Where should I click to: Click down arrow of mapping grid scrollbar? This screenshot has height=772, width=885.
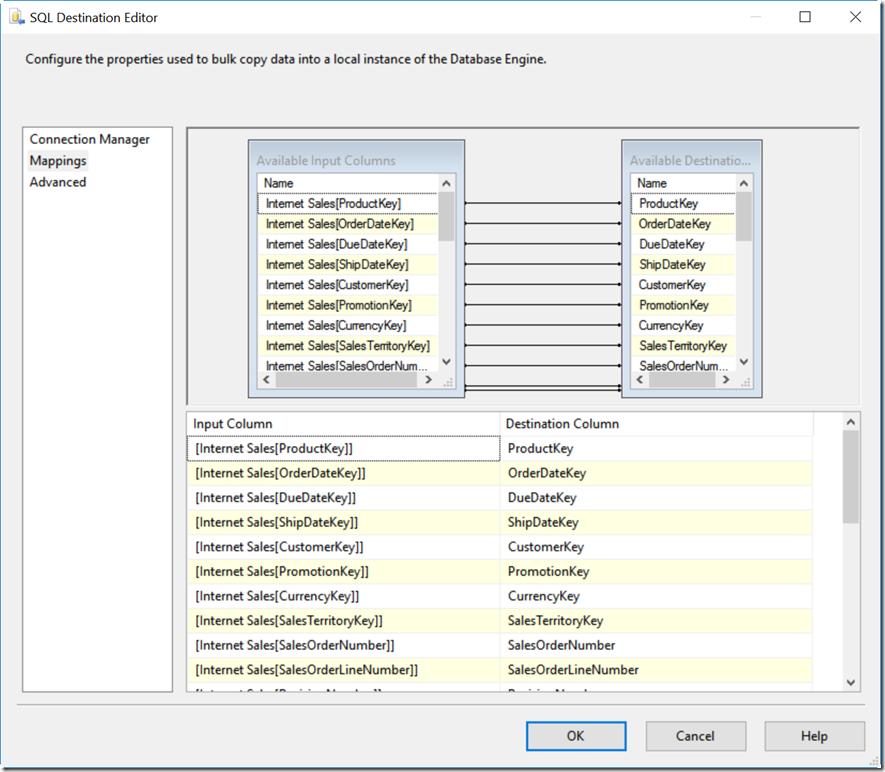tap(851, 683)
